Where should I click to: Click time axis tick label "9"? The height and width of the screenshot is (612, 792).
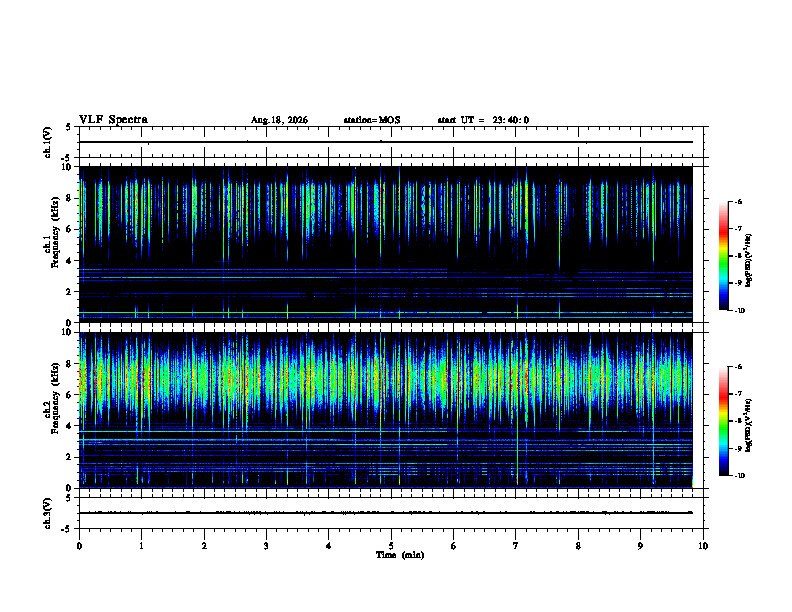(x=640, y=546)
